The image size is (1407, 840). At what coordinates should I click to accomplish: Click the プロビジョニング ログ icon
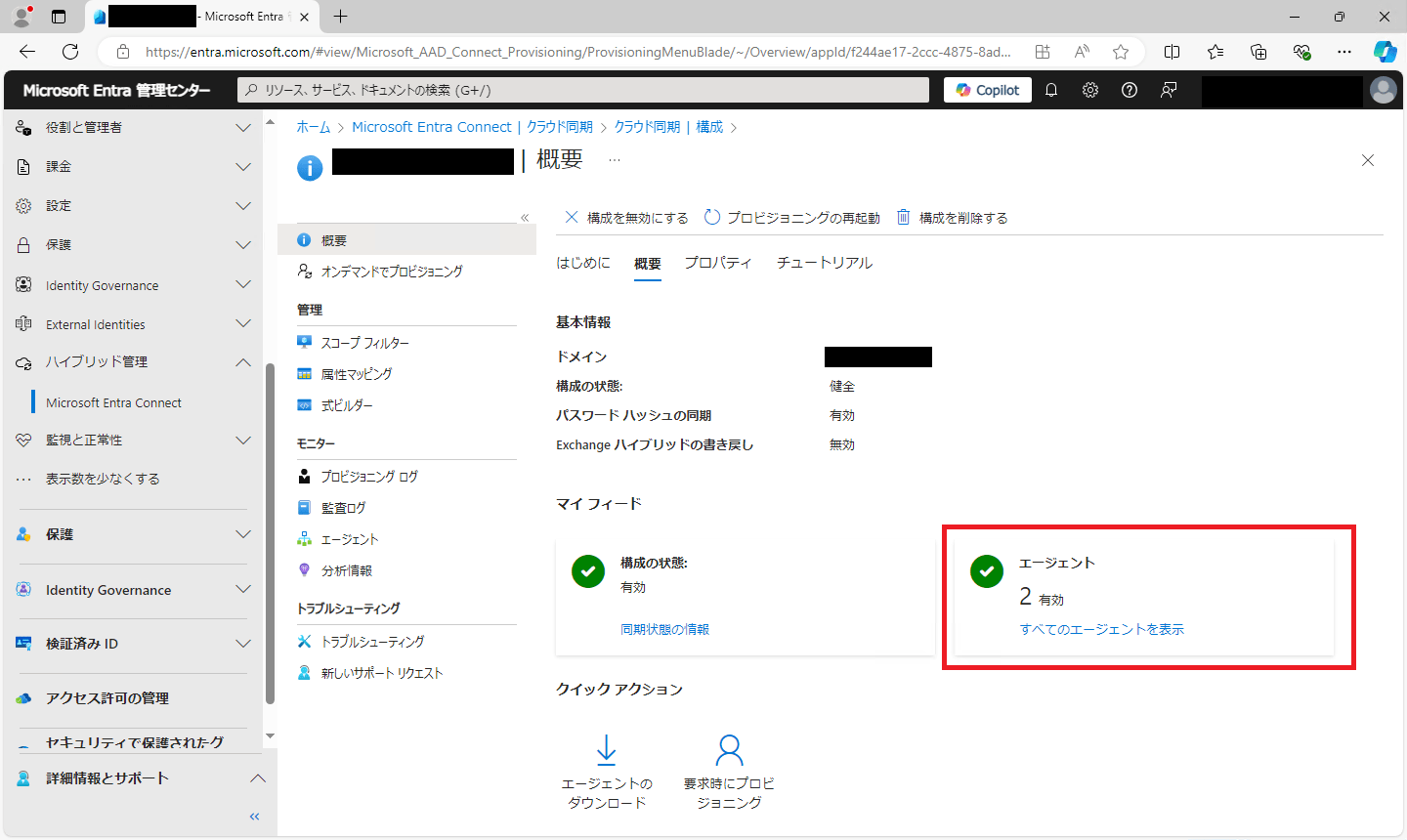tap(304, 477)
